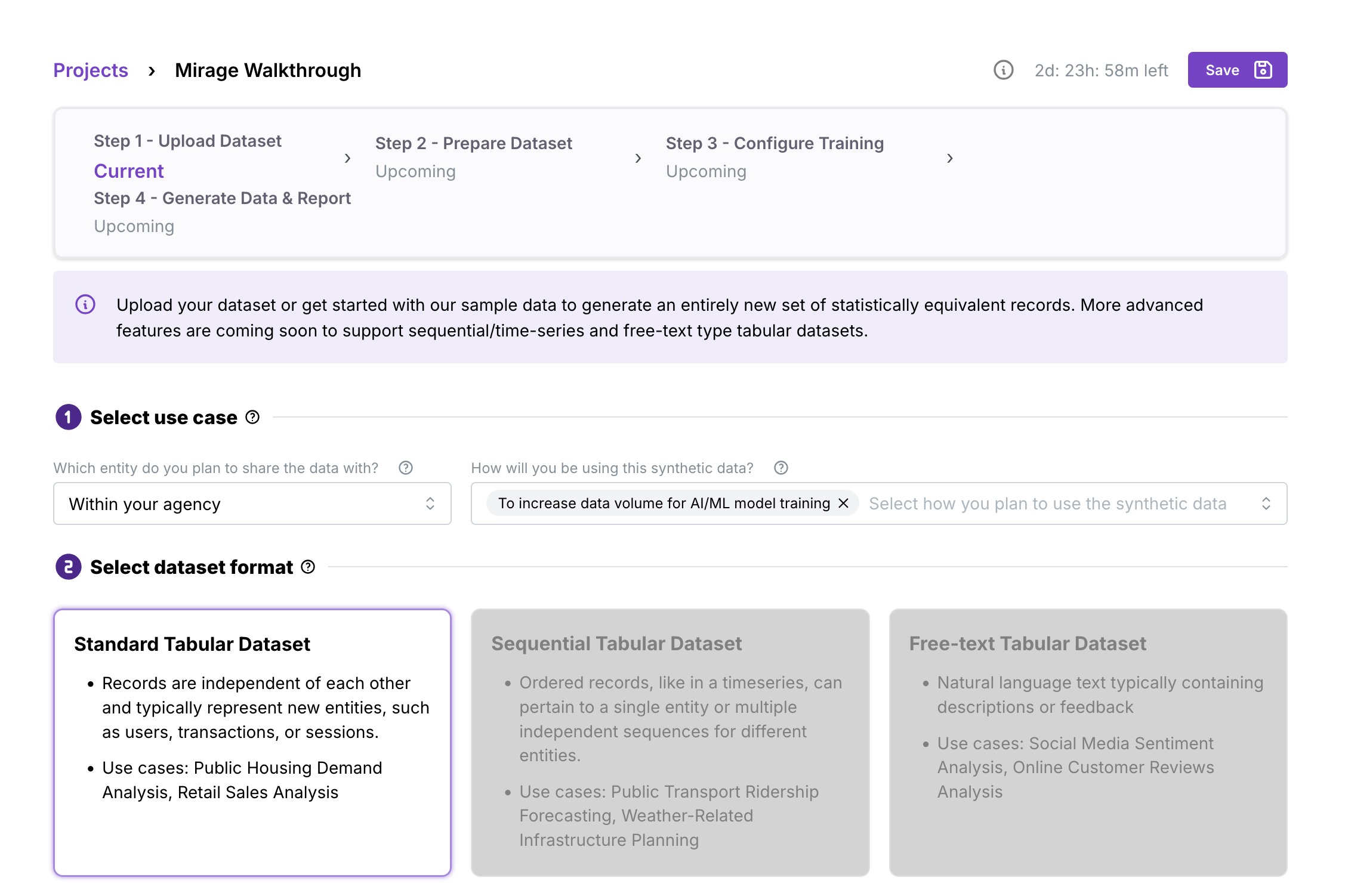Click the help icon next to Select dataset format
Viewport: 1345px width, 896px height.
(x=308, y=567)
